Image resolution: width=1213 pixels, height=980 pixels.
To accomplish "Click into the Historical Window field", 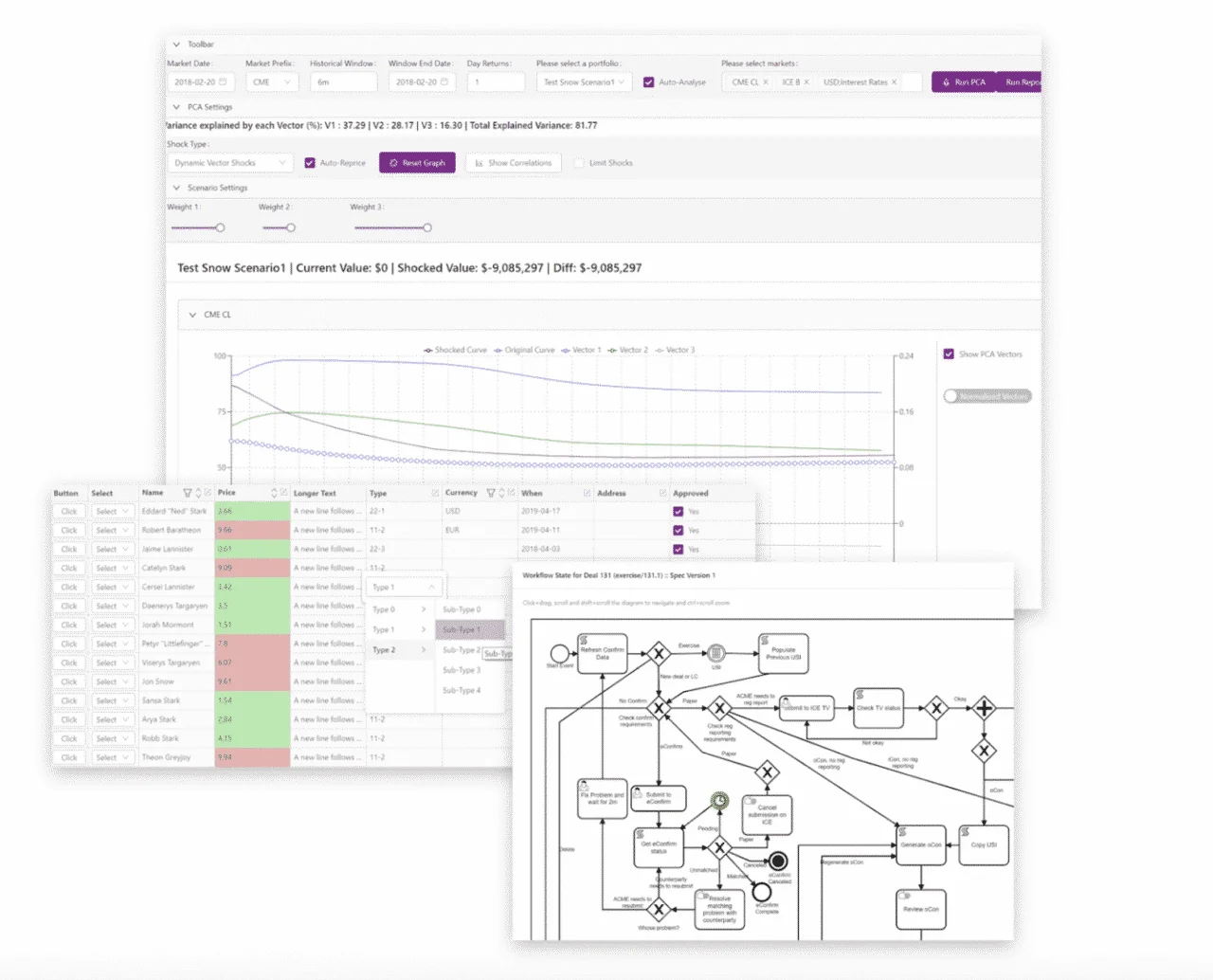I will tap(343, 82).
